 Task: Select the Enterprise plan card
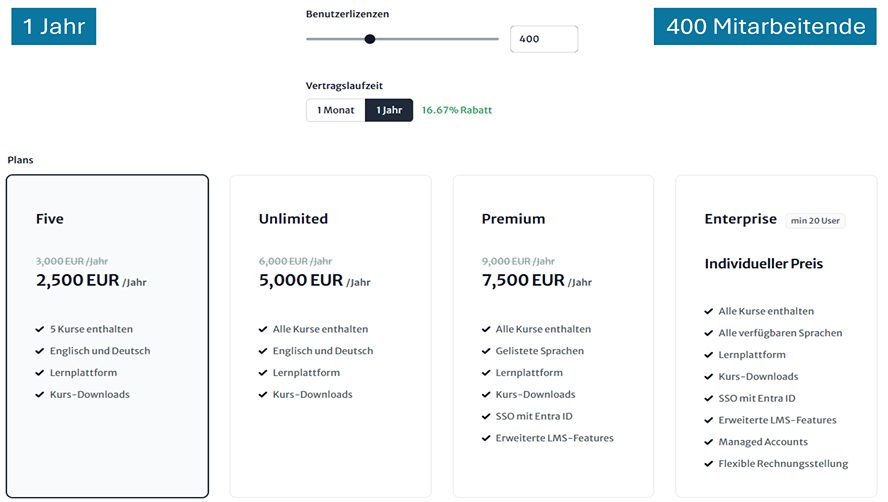(776, 335)
